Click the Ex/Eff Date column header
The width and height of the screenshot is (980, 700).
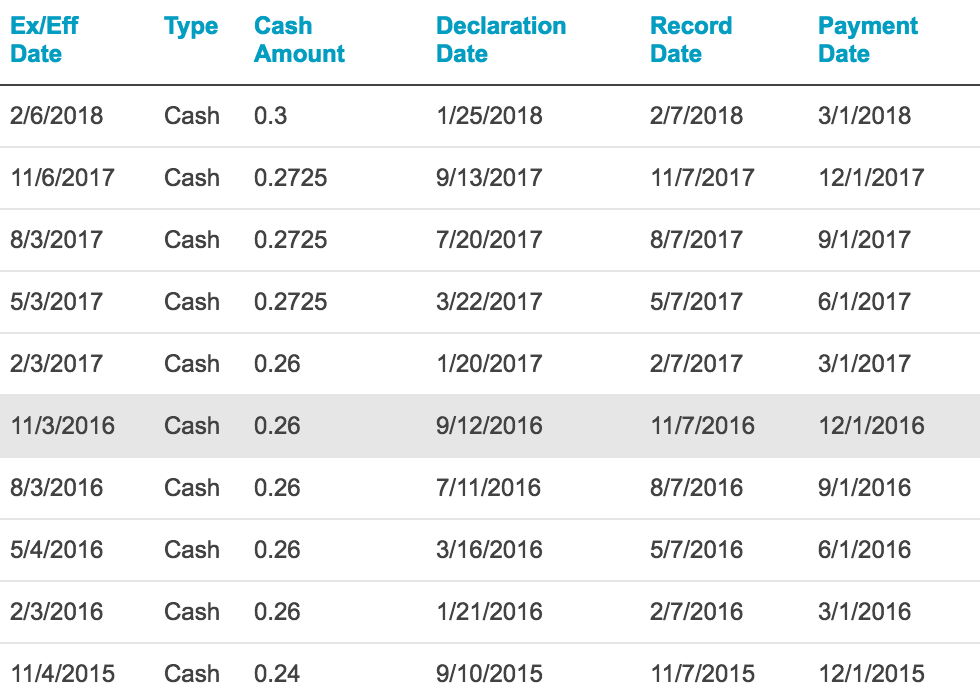click(x=45, y=40)
